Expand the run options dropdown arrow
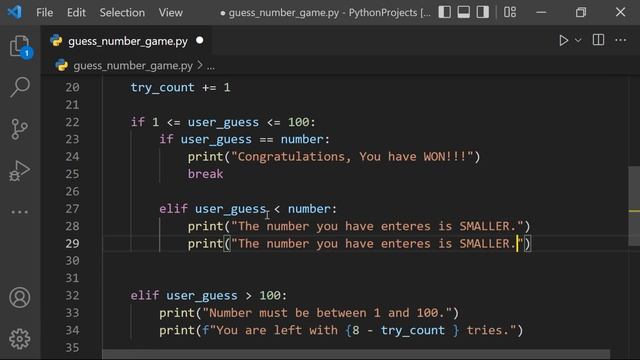640x360 pixels. [578, 40]
